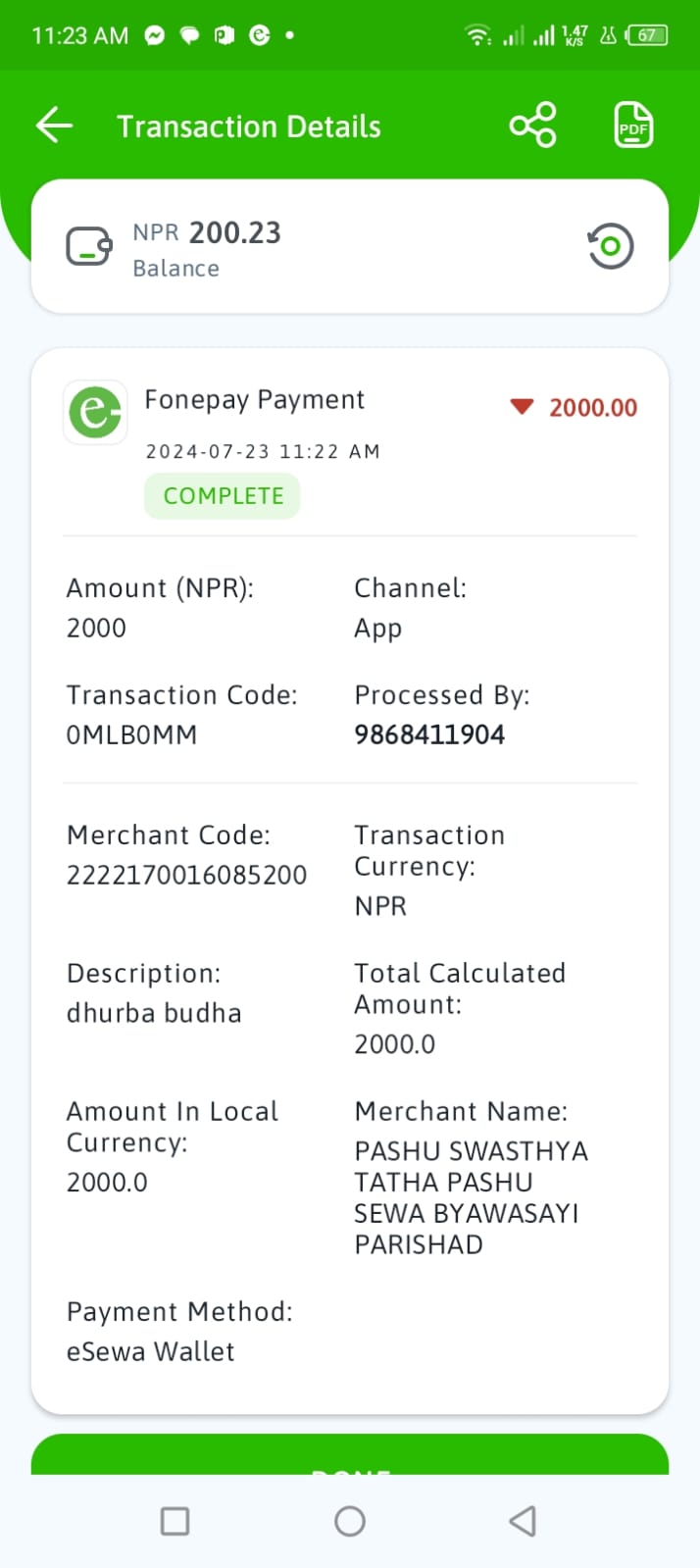Go to Android home circle button
This screenshot has height=1568, width=700.
(x=350, y=1521)
